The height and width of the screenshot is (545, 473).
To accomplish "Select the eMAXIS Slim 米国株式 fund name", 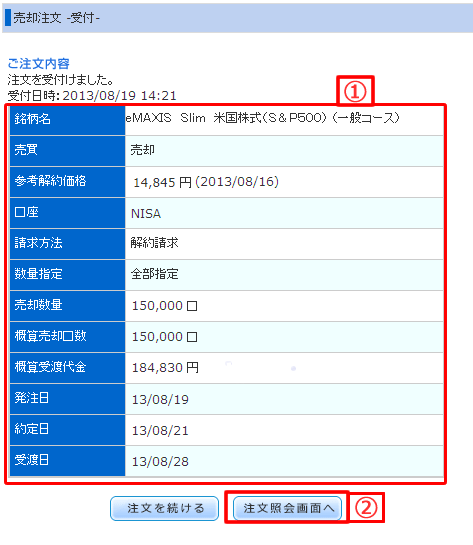I will [x=263, y=118].
